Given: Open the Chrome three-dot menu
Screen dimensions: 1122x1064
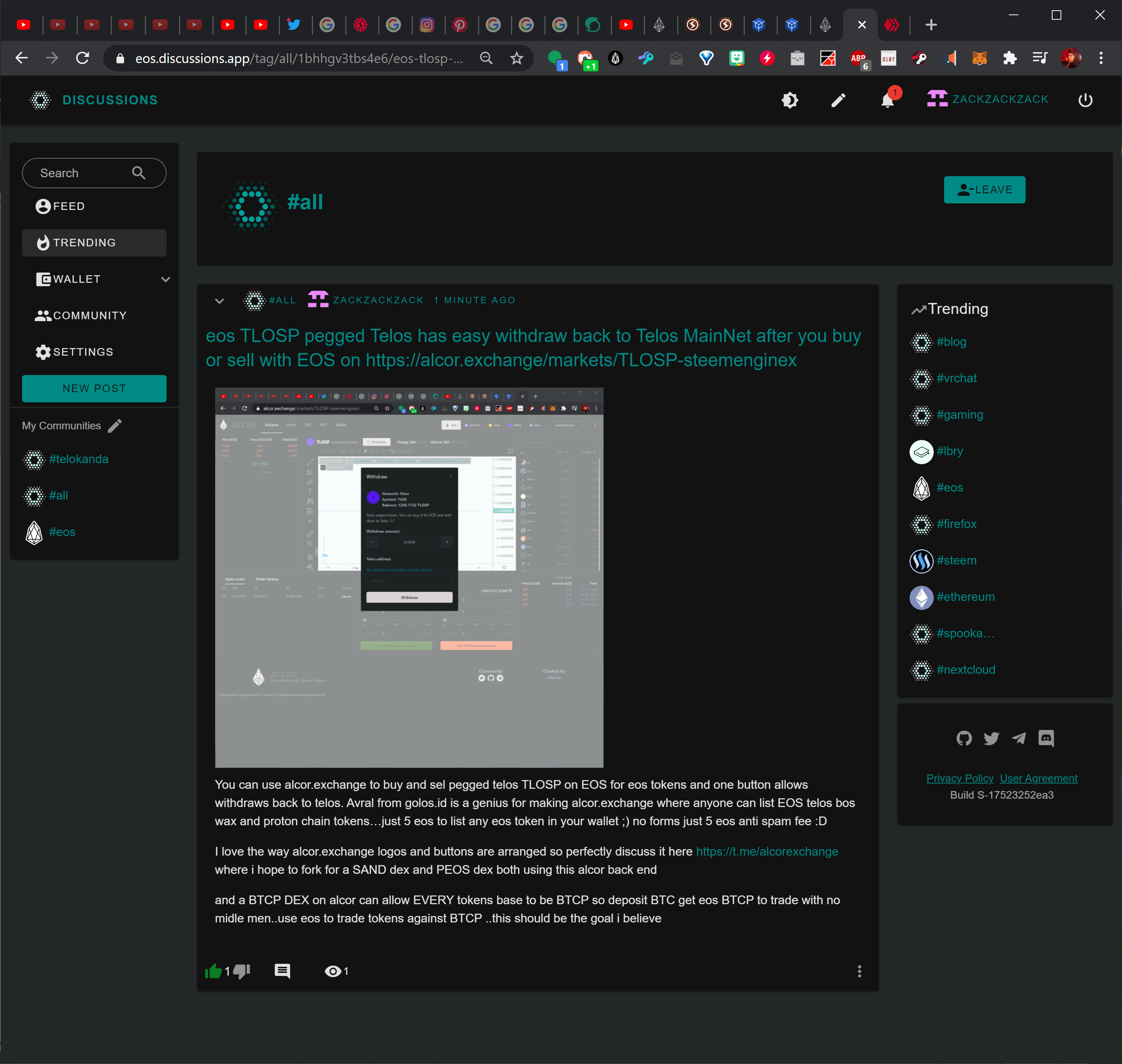Looking at the screenshot, I should (x=1100, y=58).
